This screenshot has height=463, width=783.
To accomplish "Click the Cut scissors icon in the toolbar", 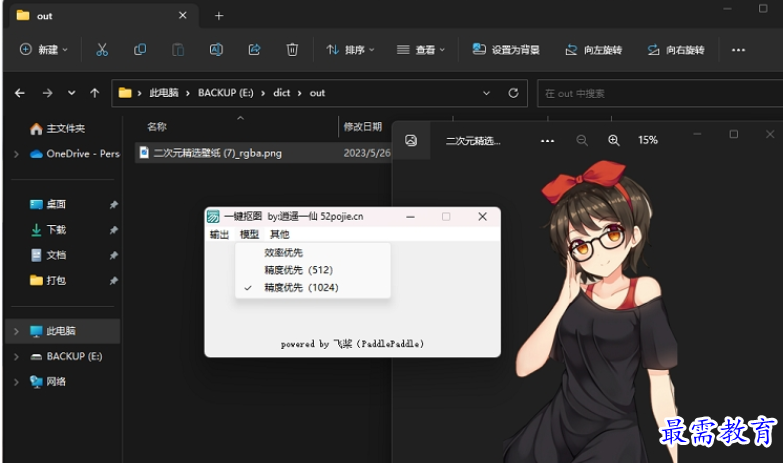I will pos(102,49).
